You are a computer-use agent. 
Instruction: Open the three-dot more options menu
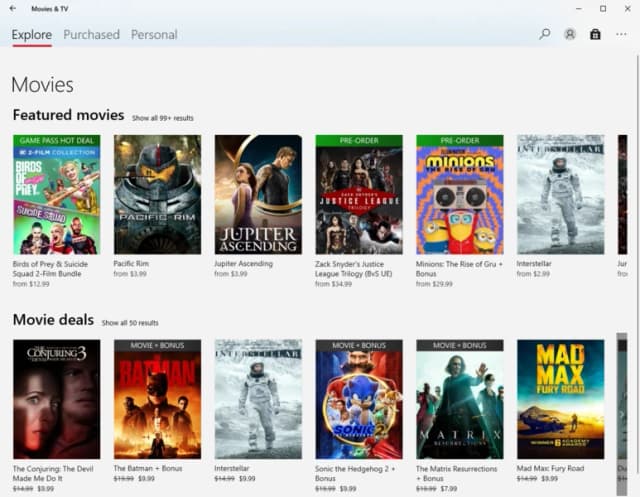coord(621,34)
